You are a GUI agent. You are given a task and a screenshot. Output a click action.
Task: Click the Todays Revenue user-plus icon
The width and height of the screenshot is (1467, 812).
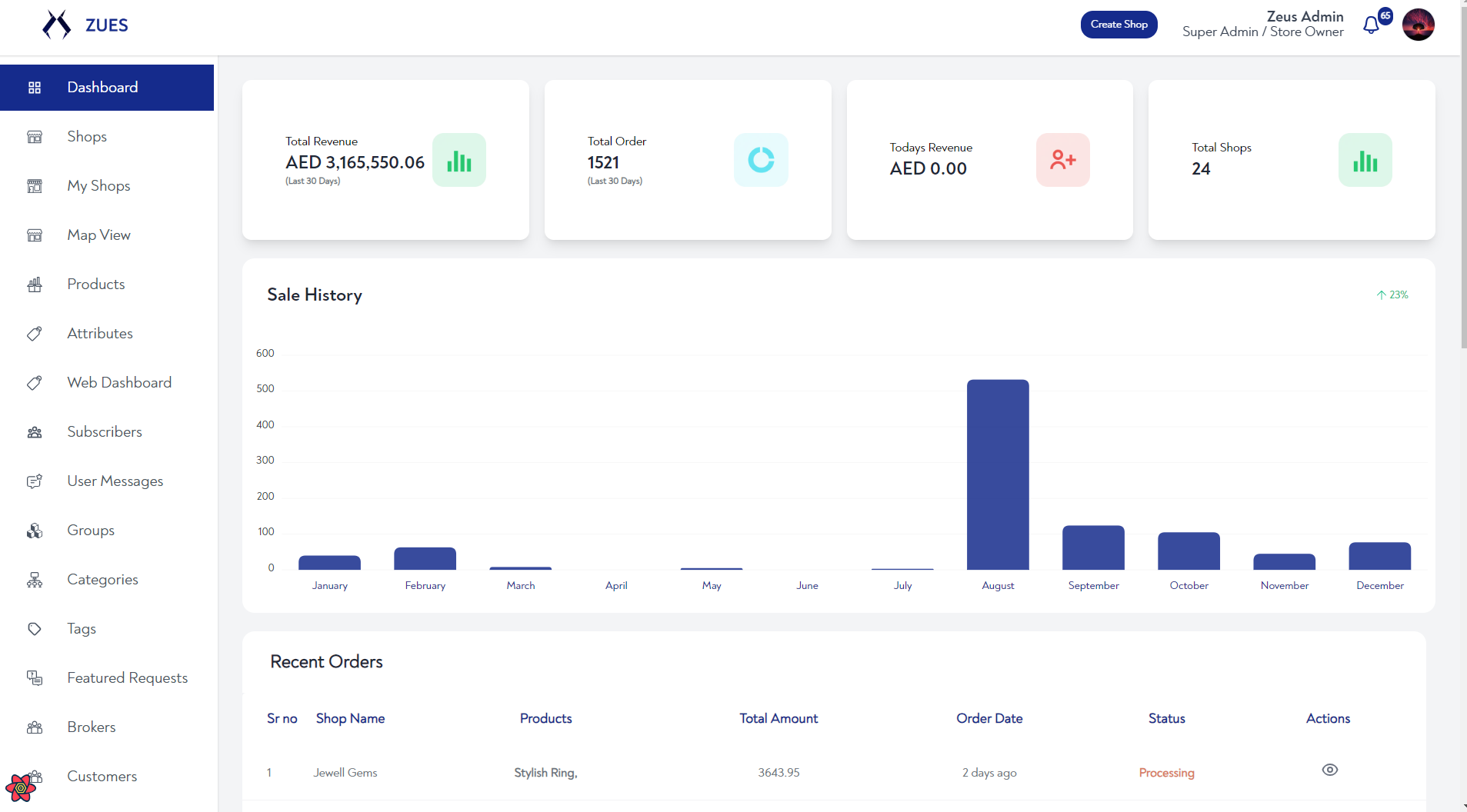[1063, 160]
